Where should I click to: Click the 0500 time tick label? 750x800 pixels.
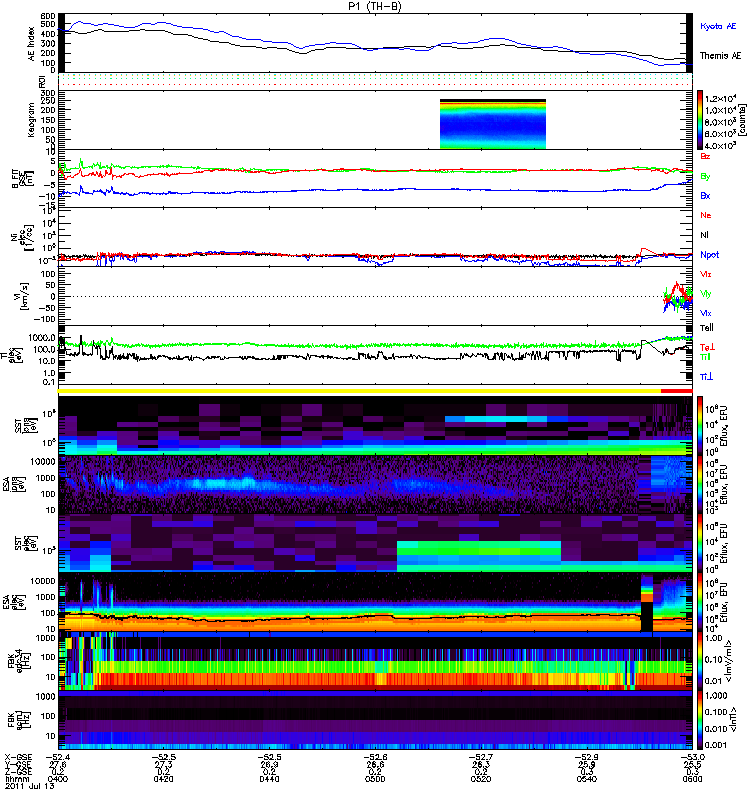(375, 779)
